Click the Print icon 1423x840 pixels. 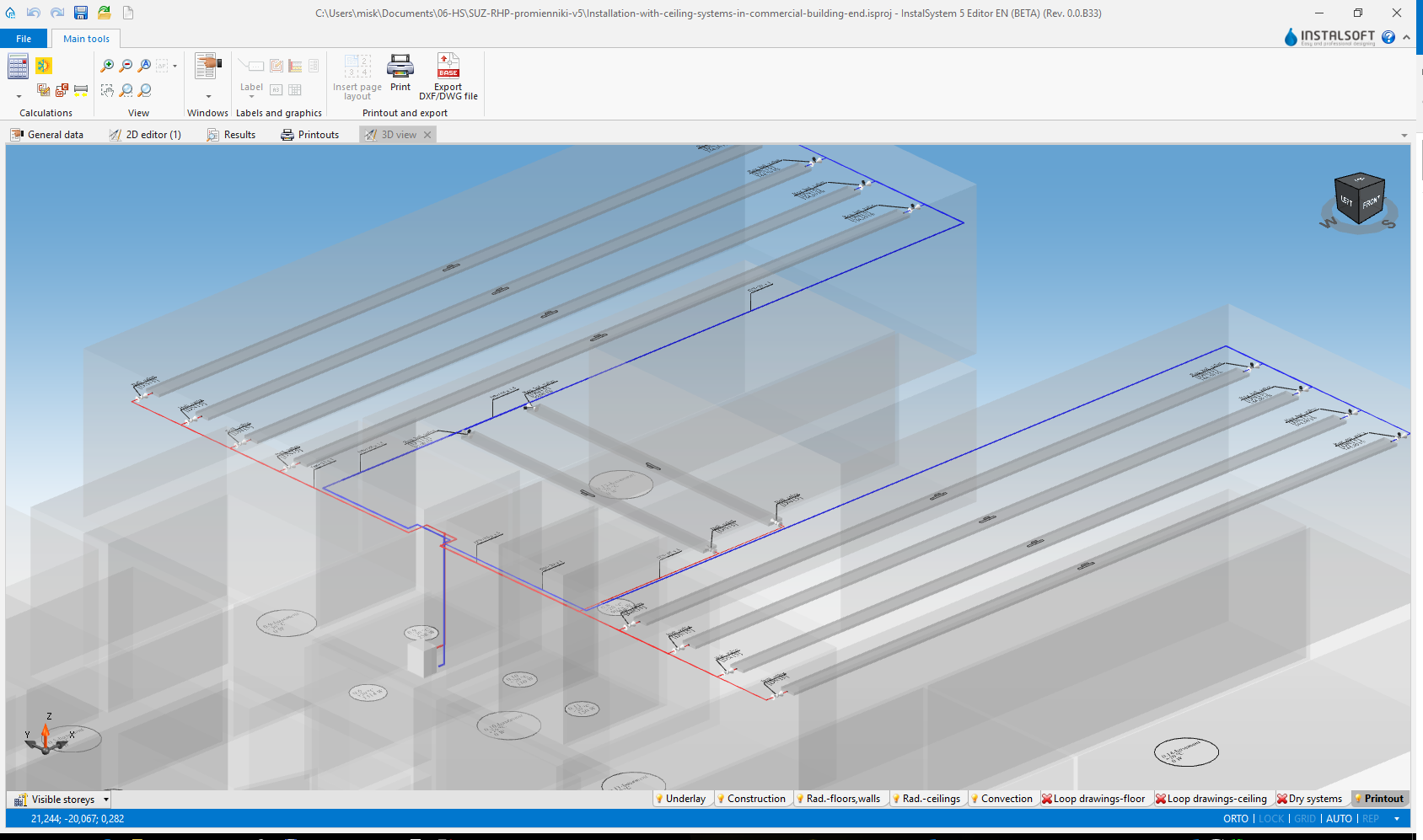pos(400,67)
